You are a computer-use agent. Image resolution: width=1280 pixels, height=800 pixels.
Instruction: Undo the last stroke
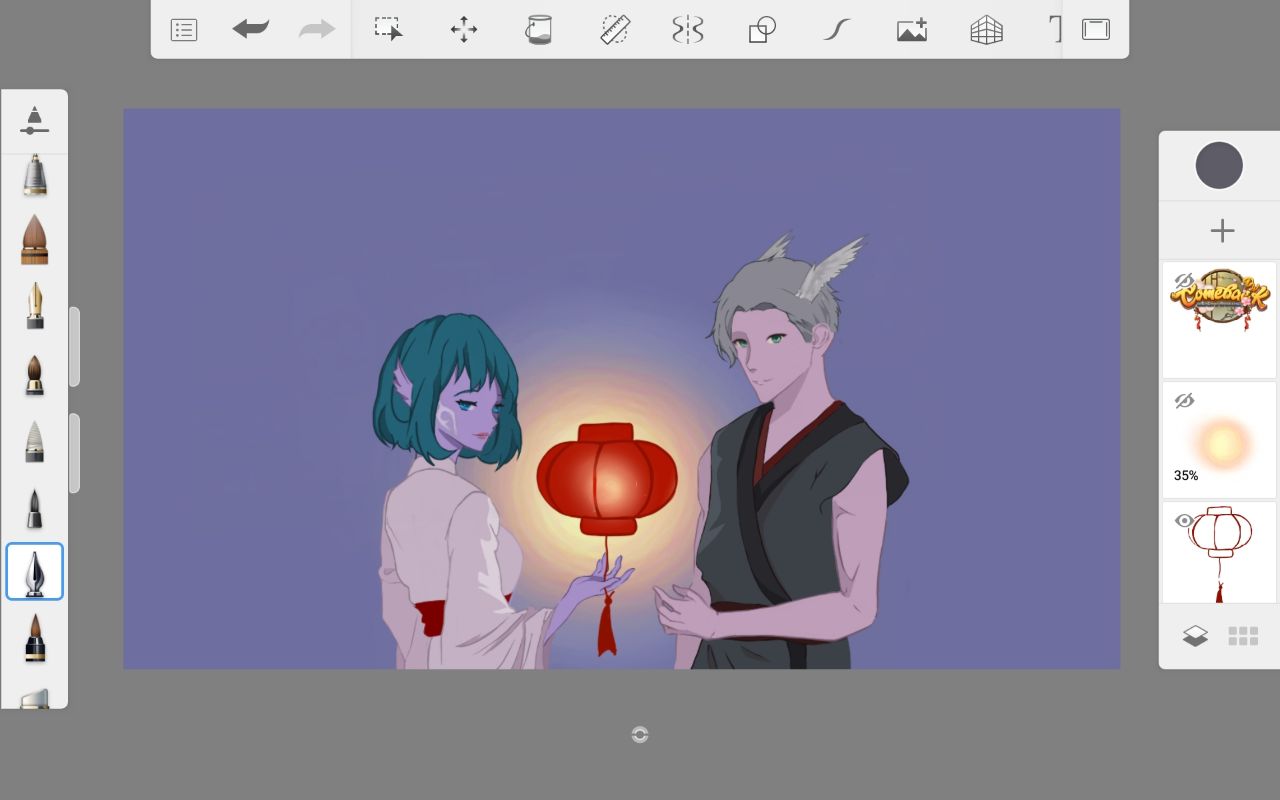click(250, 30)
